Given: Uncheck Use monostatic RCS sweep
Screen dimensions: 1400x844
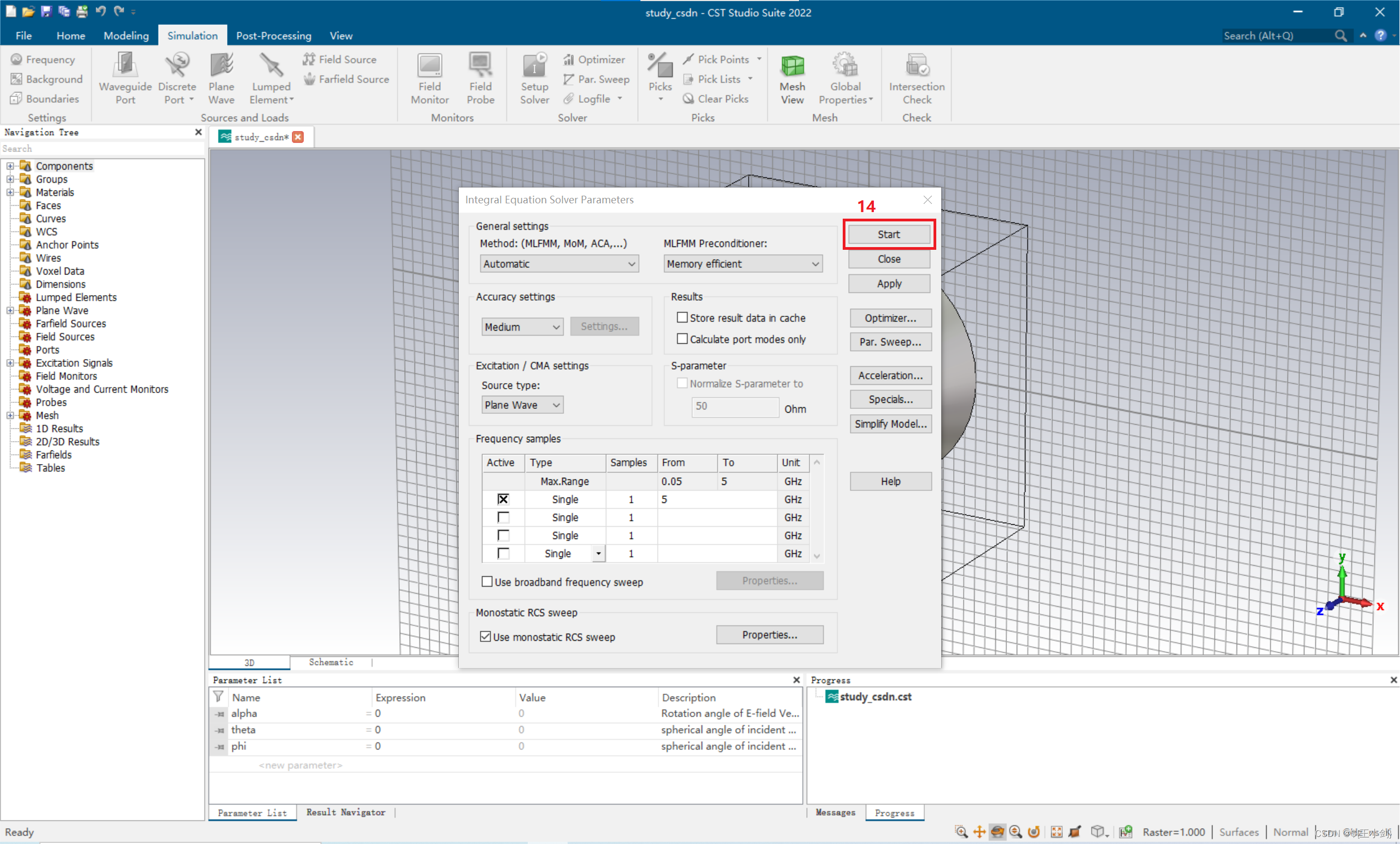Looking at the screenshot, I should [x=486, y=636].
